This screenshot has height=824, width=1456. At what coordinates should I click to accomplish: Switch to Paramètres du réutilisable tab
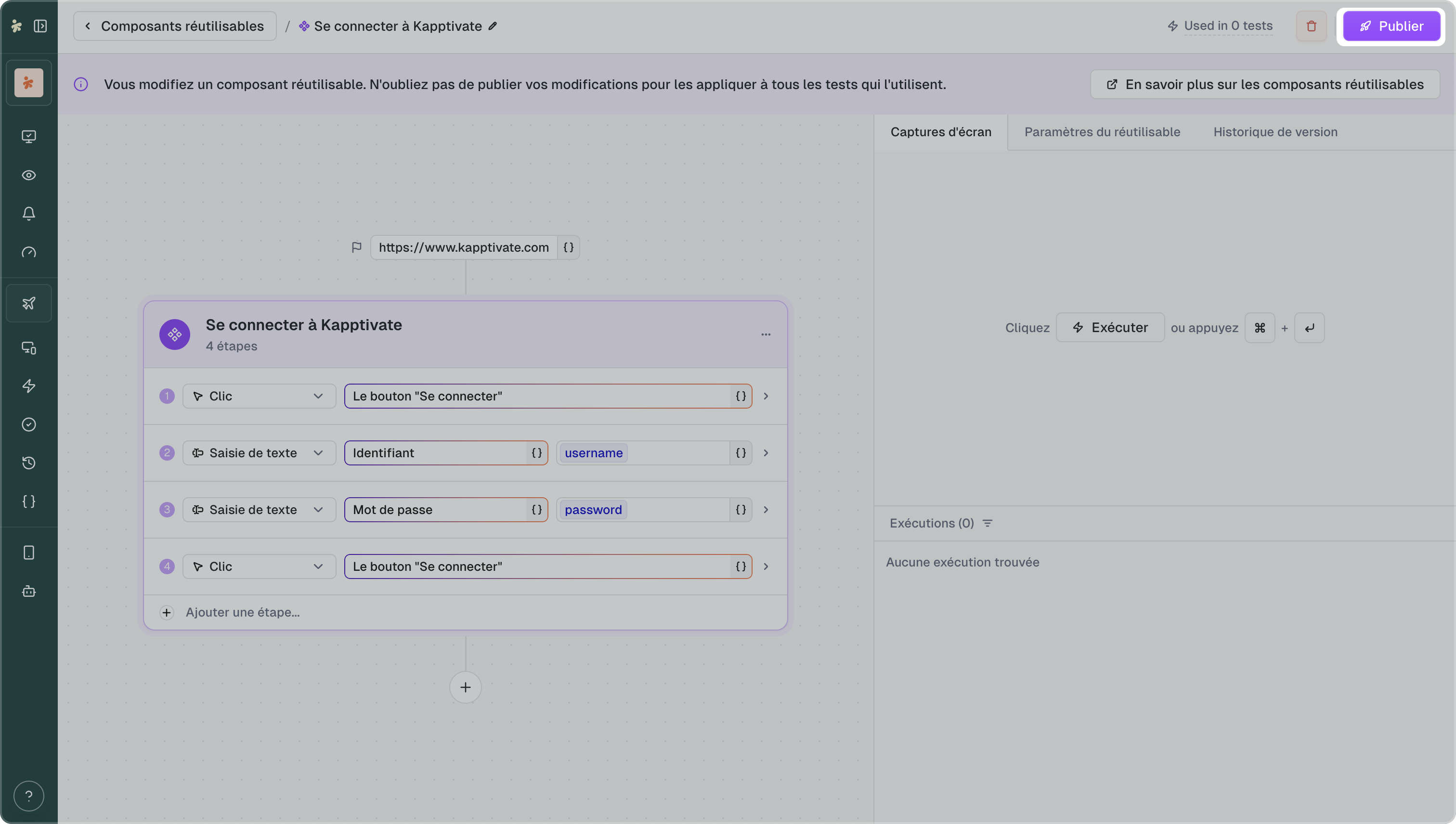point(1102,132)
